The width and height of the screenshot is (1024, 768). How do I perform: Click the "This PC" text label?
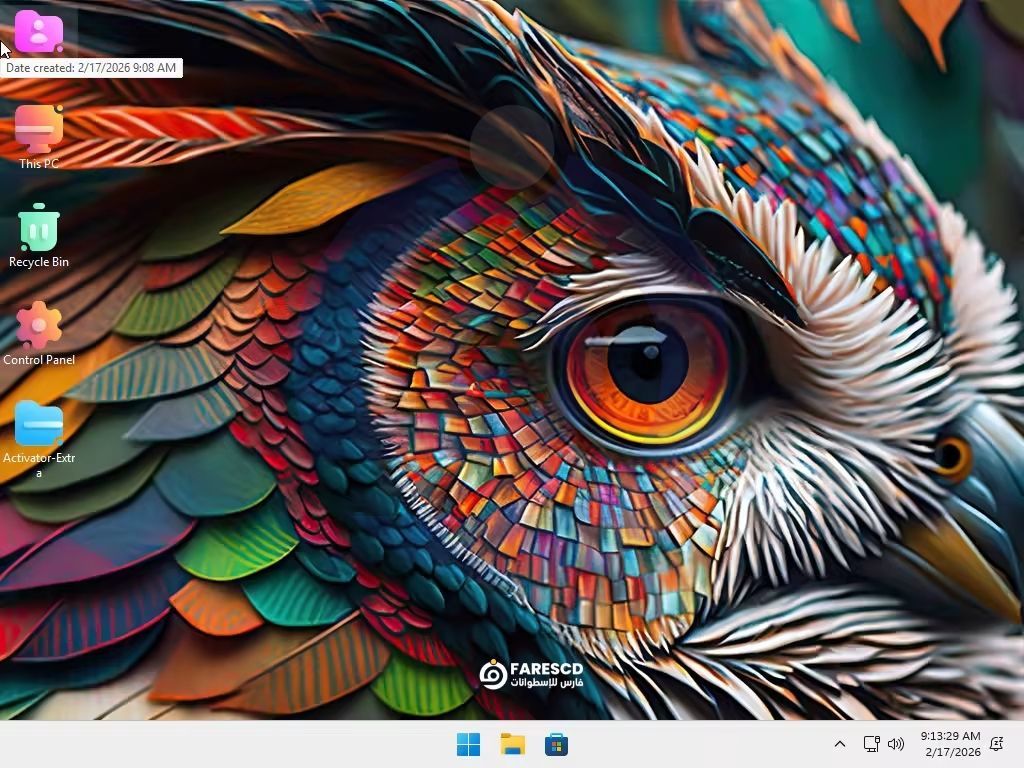[x=39, y=164]
